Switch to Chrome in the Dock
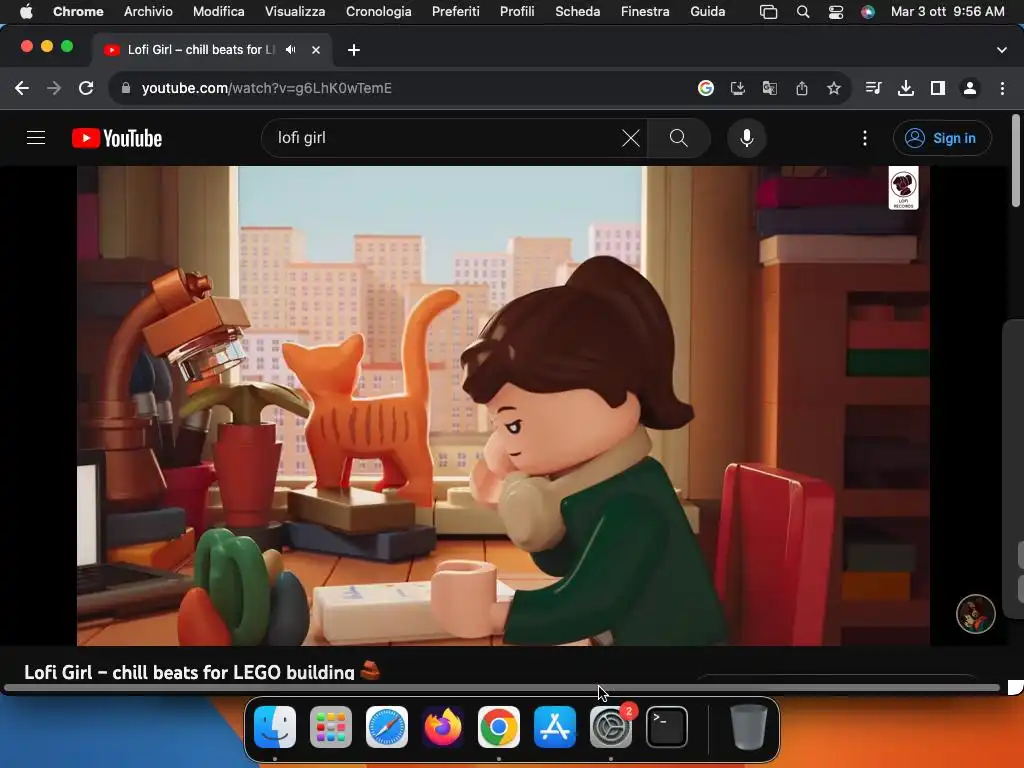The width and height of the screenshot is (1024, 768). (498, 727)
